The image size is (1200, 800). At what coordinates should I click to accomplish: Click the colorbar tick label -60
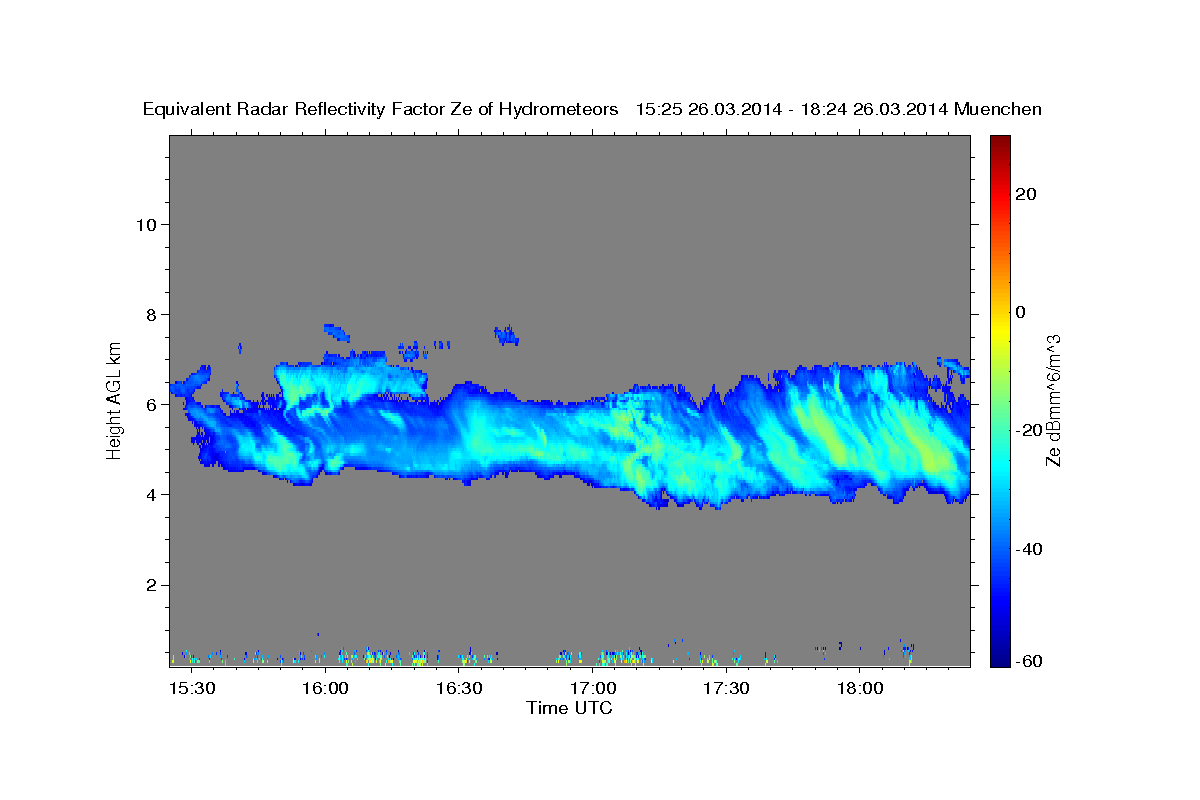tap(1030, 661)
